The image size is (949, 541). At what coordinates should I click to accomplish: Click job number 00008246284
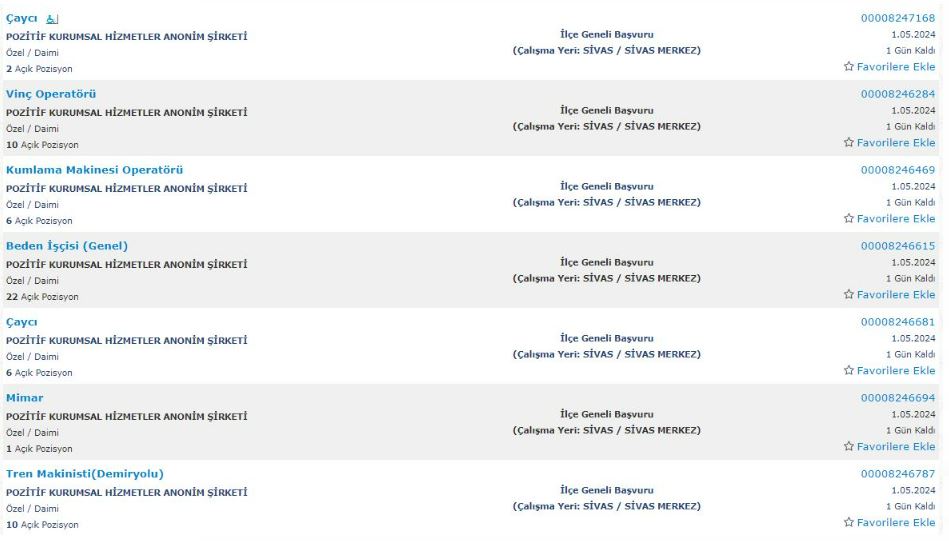[x=898, y=94]
